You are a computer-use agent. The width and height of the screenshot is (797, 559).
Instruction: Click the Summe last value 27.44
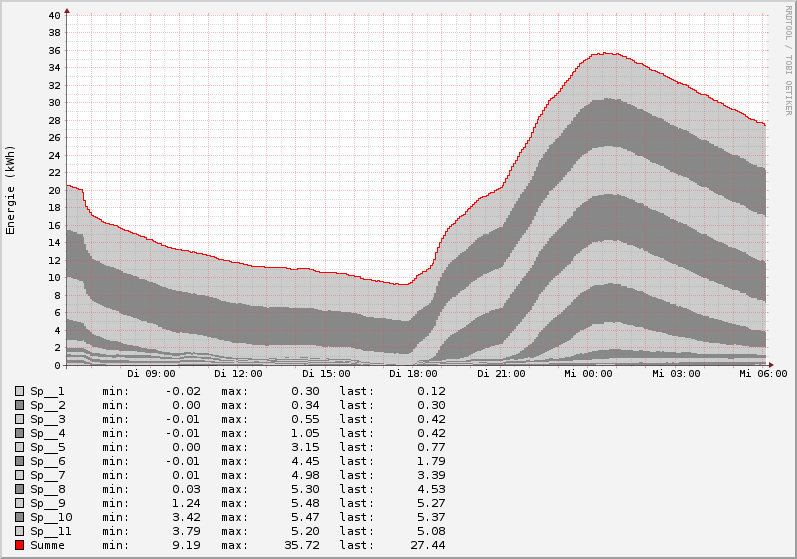[428, 545]
